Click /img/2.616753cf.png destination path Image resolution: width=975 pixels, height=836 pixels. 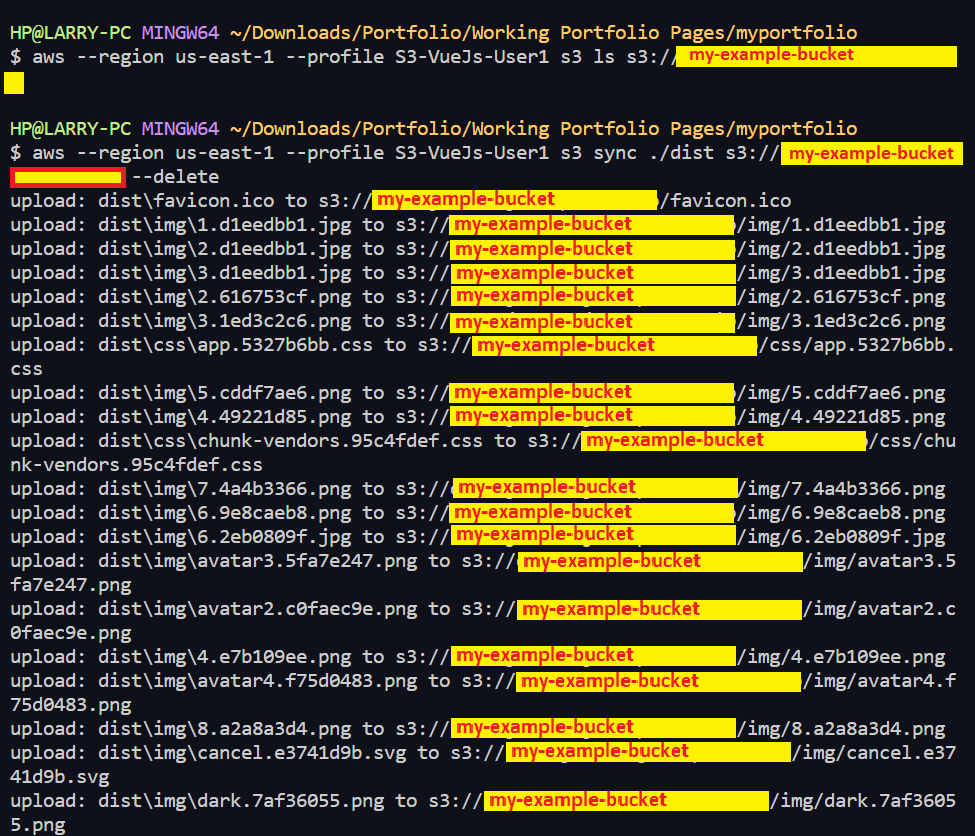[x=841, y=297]
